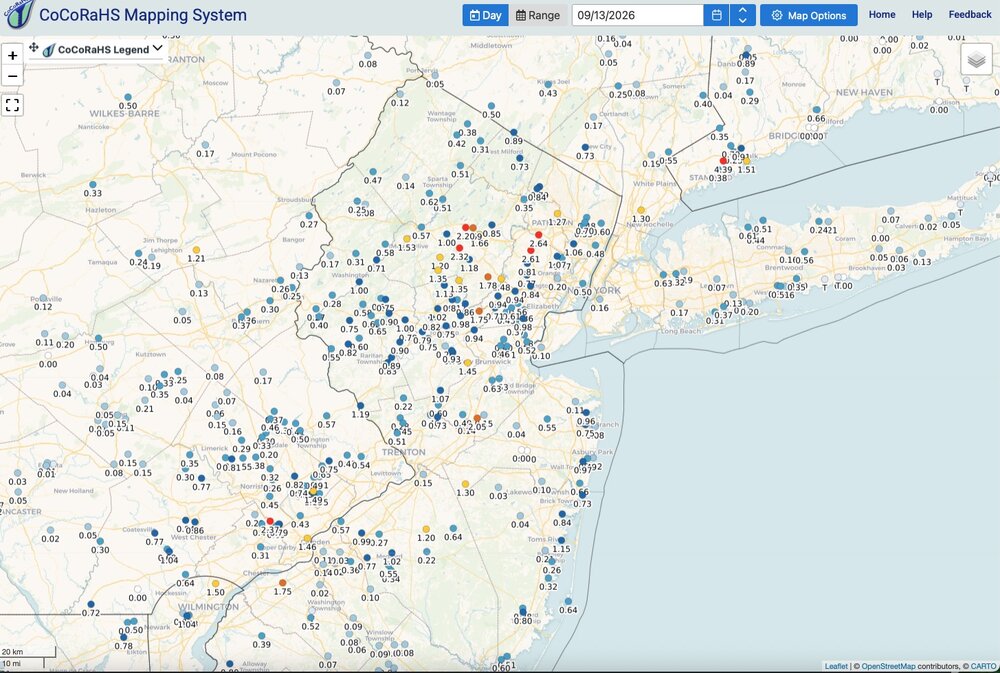Image resolution: width=1000 pixels, height=673 pixels.
Task: Open the Leaflet attribution link
Action: pos(836,667)
